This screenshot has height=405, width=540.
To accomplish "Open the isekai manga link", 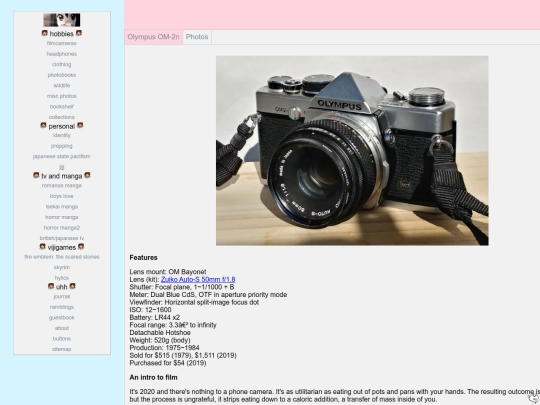I will click(x=62, y=207).
